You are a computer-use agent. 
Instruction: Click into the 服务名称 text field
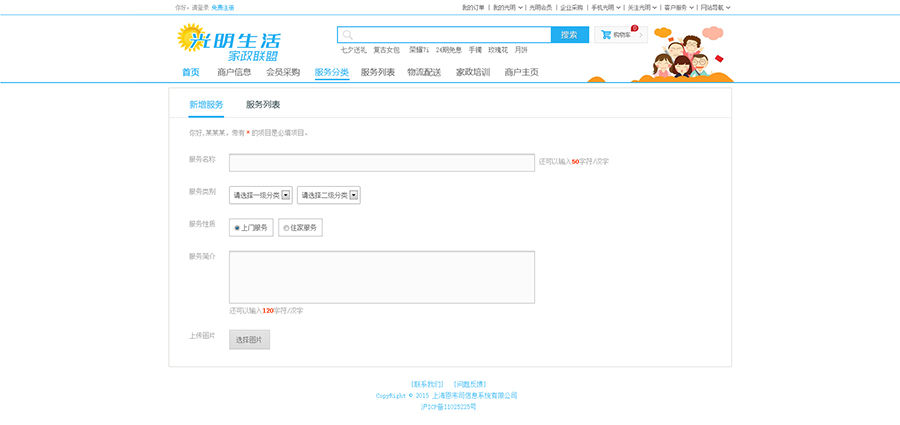(381, 162)
